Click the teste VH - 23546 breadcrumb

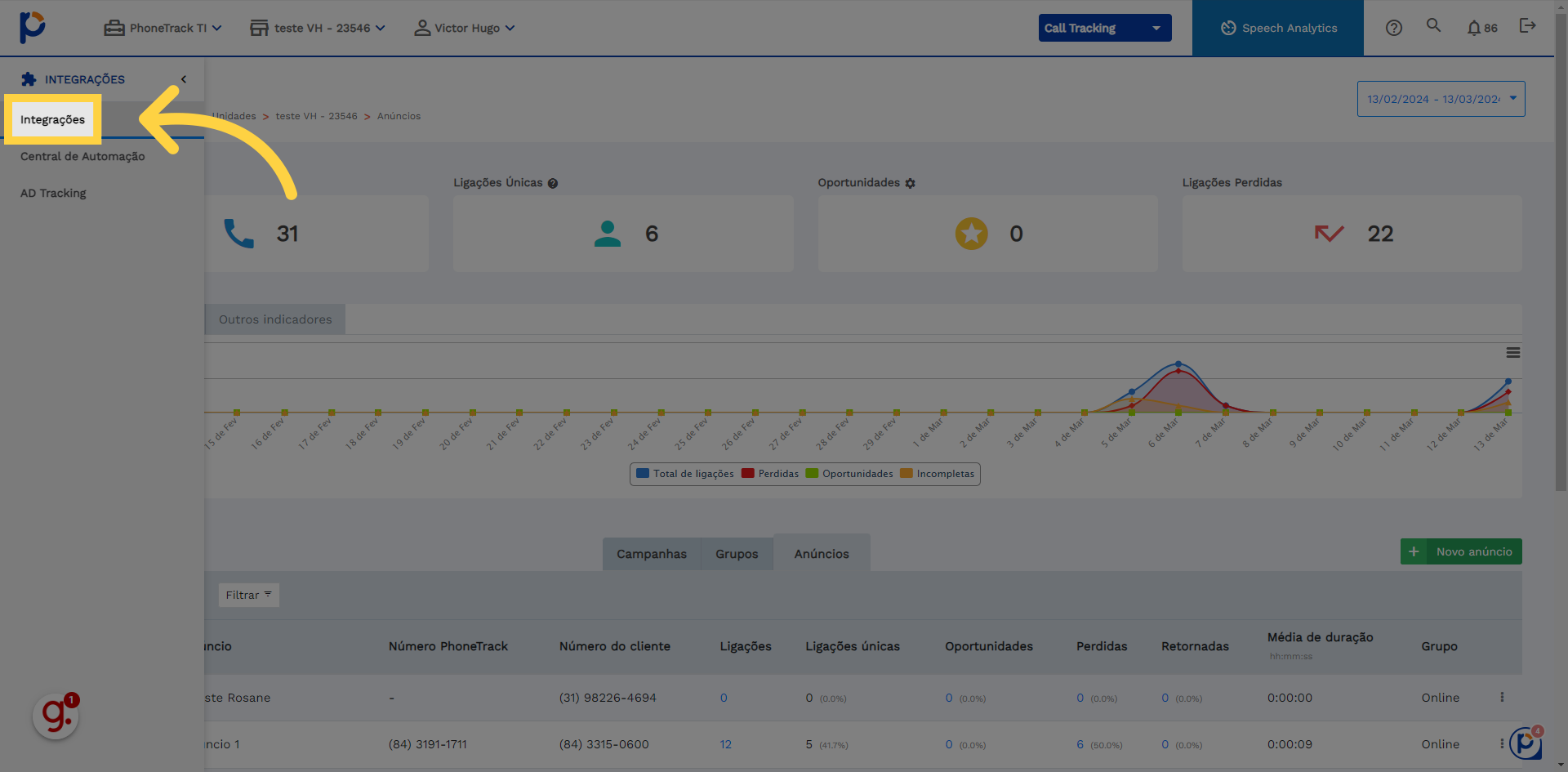pyautogui.click(x=316, y=116)
